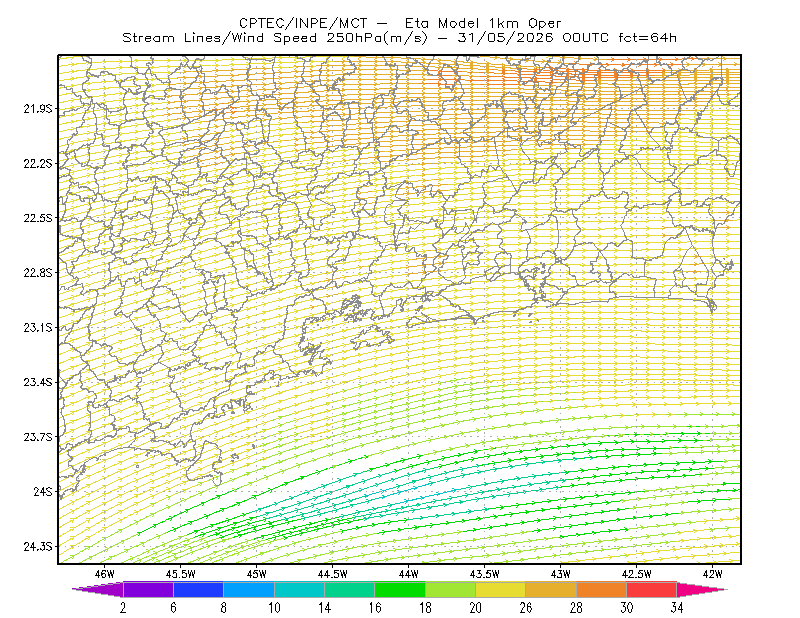Screen dimensions: 800x618
Task: Click the purple 2-6 legend color block
Action: coord(148,589)
